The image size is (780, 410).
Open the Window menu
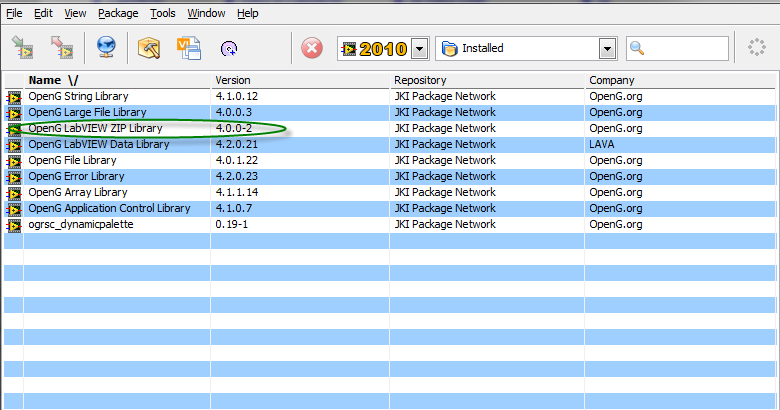click(206, 13)
